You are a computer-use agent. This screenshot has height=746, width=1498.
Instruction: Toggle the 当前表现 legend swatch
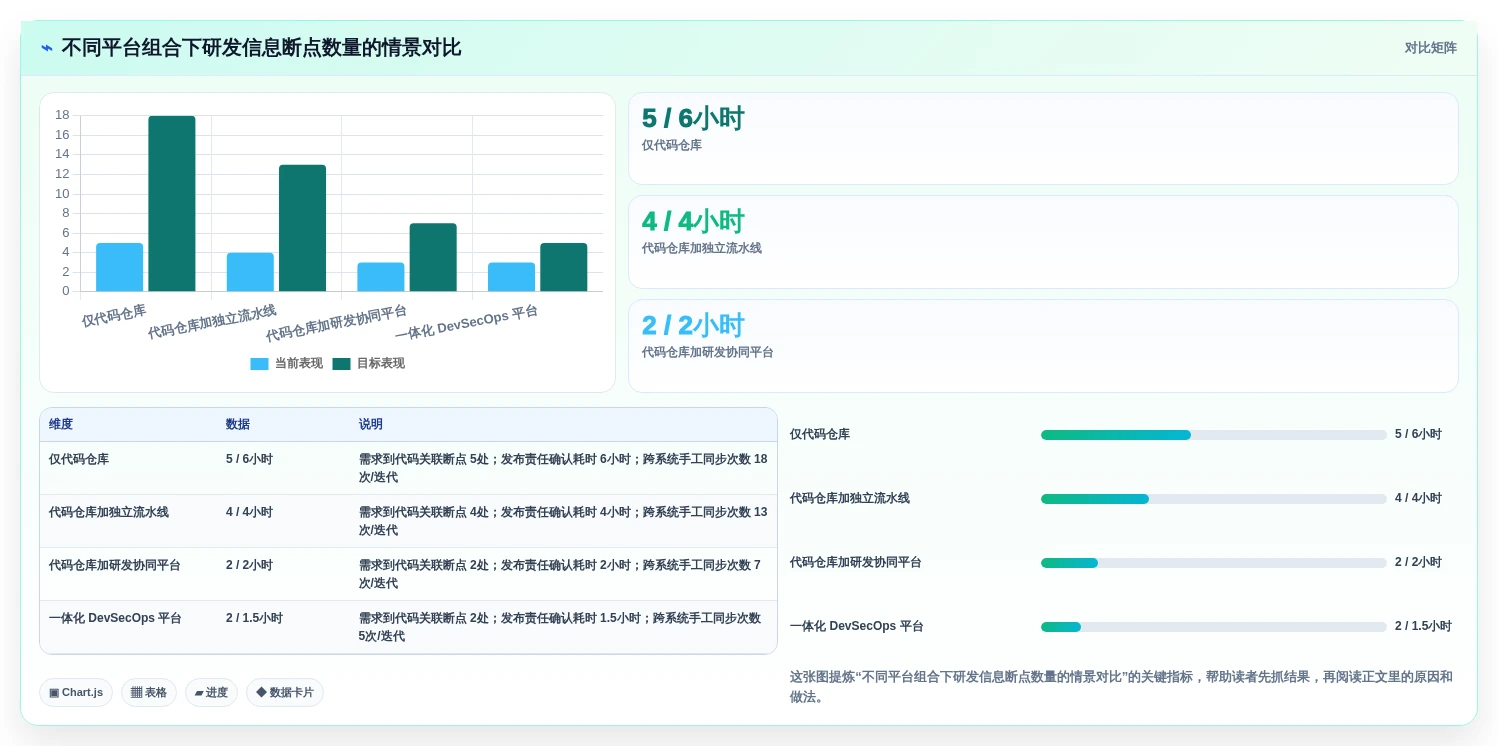[259, 364]
